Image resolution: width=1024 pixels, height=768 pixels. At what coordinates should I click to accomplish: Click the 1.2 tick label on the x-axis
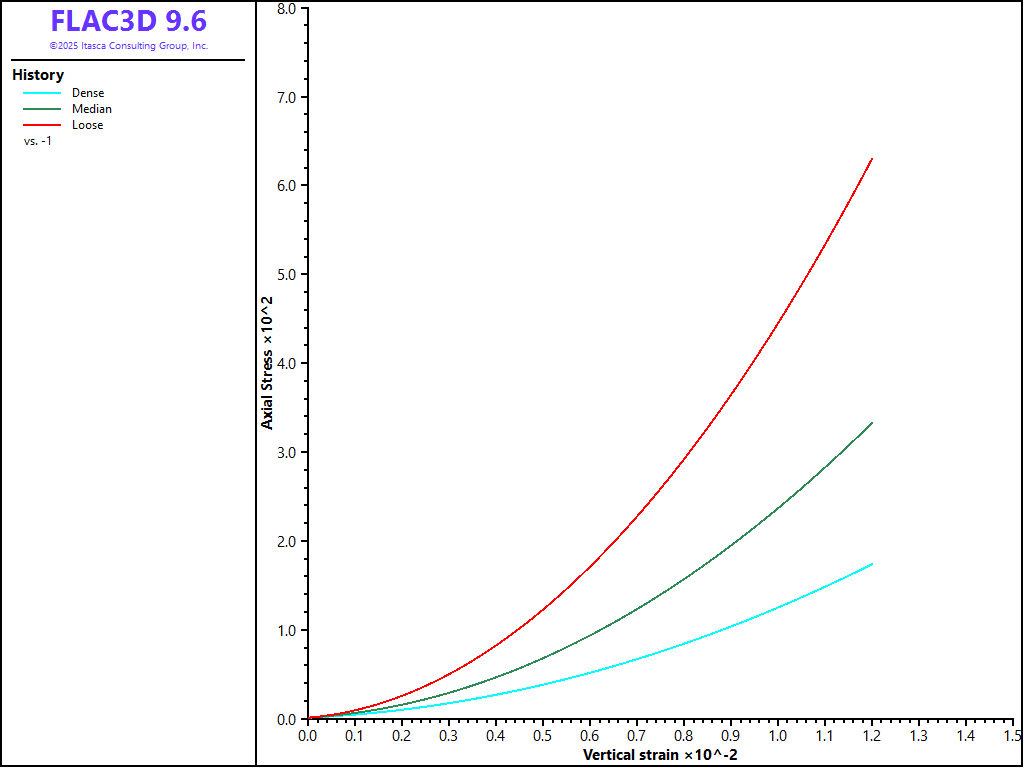point(872,735)
